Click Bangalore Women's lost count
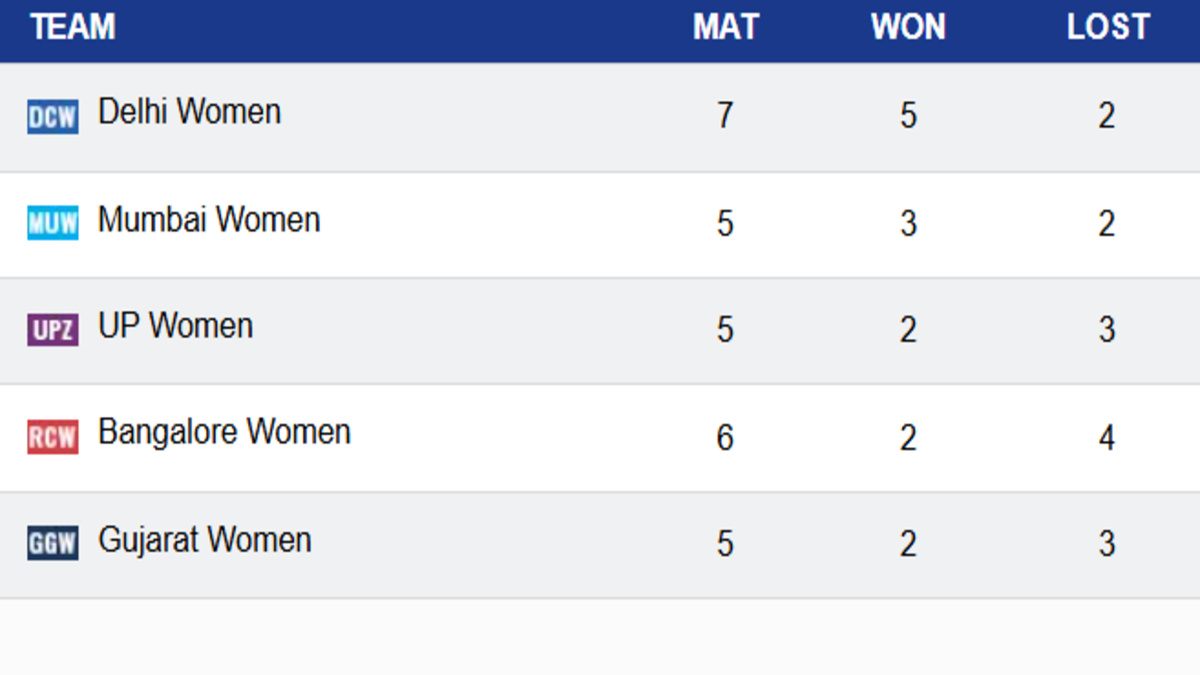Viewport: 1200px width, 675px height. [x=1107, y=438]
